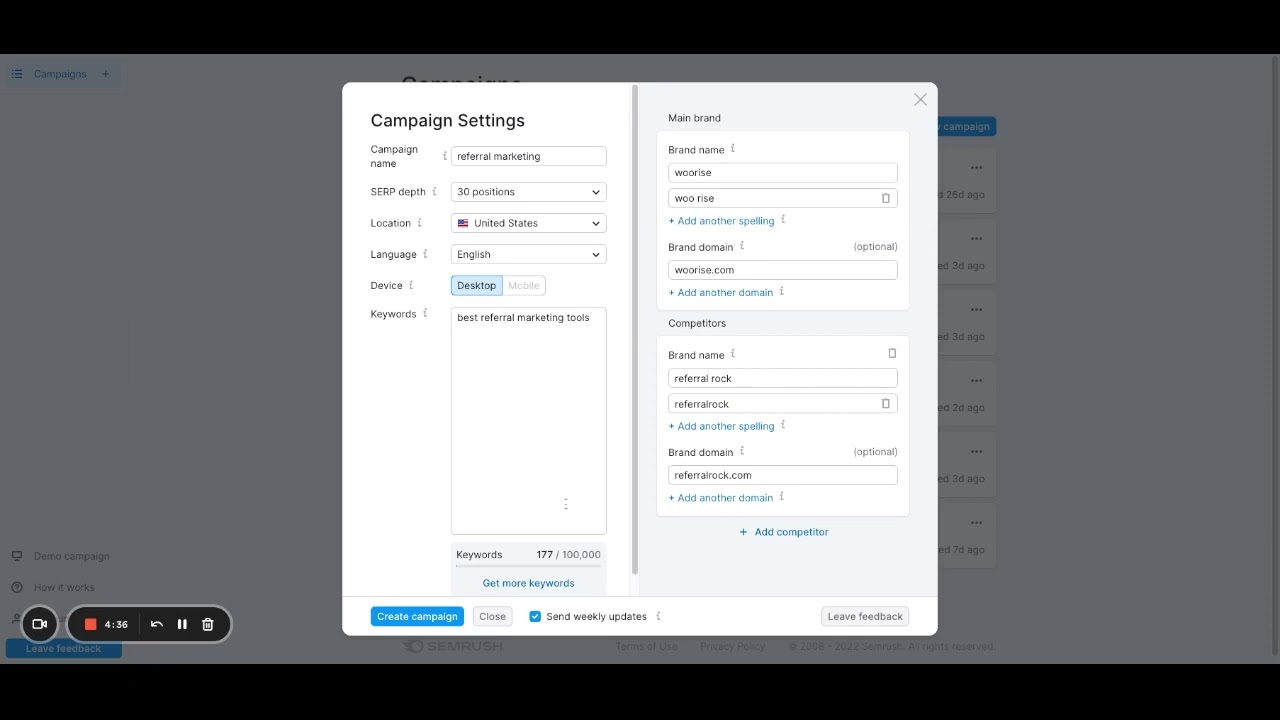Click info icon next to Campaign name
Image resolution: width=1280 pixels, height=720 pixels.
[444, 156]
